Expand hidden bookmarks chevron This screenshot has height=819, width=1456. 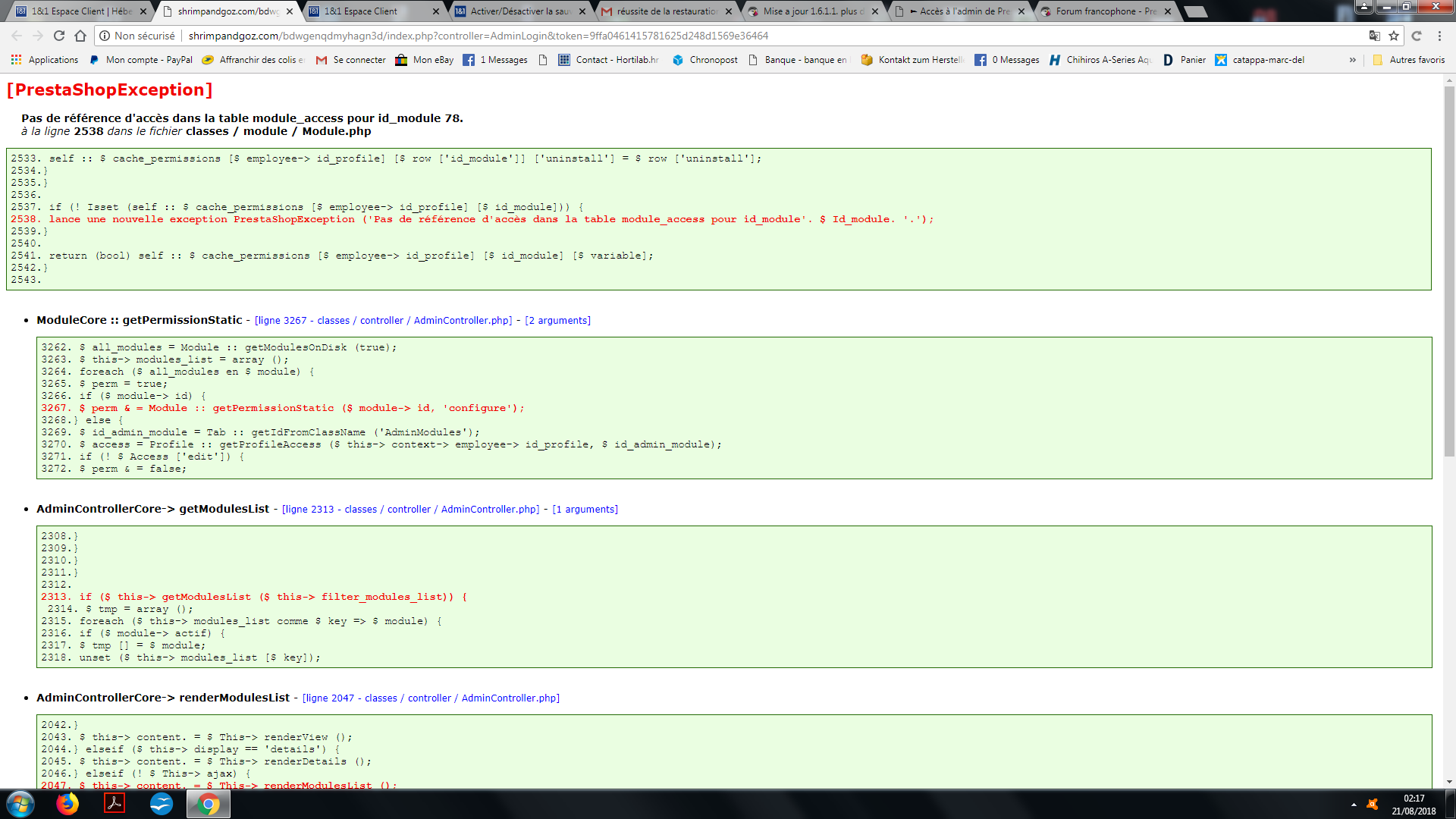coord(1352,60)
